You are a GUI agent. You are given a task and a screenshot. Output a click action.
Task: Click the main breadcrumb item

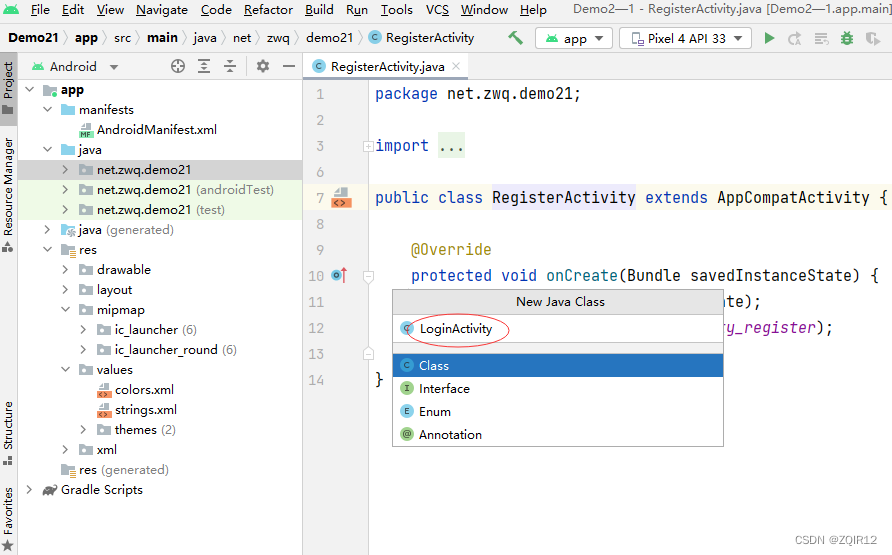coord(162,38)
